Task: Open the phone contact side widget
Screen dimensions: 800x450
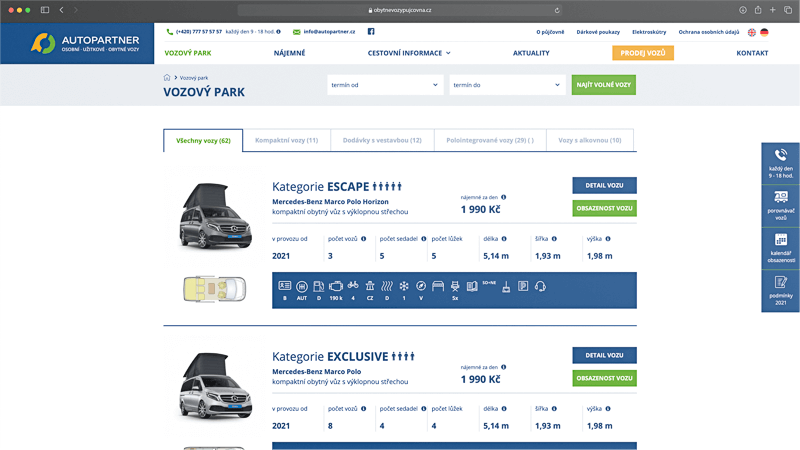Action: [x=780, y=161]
